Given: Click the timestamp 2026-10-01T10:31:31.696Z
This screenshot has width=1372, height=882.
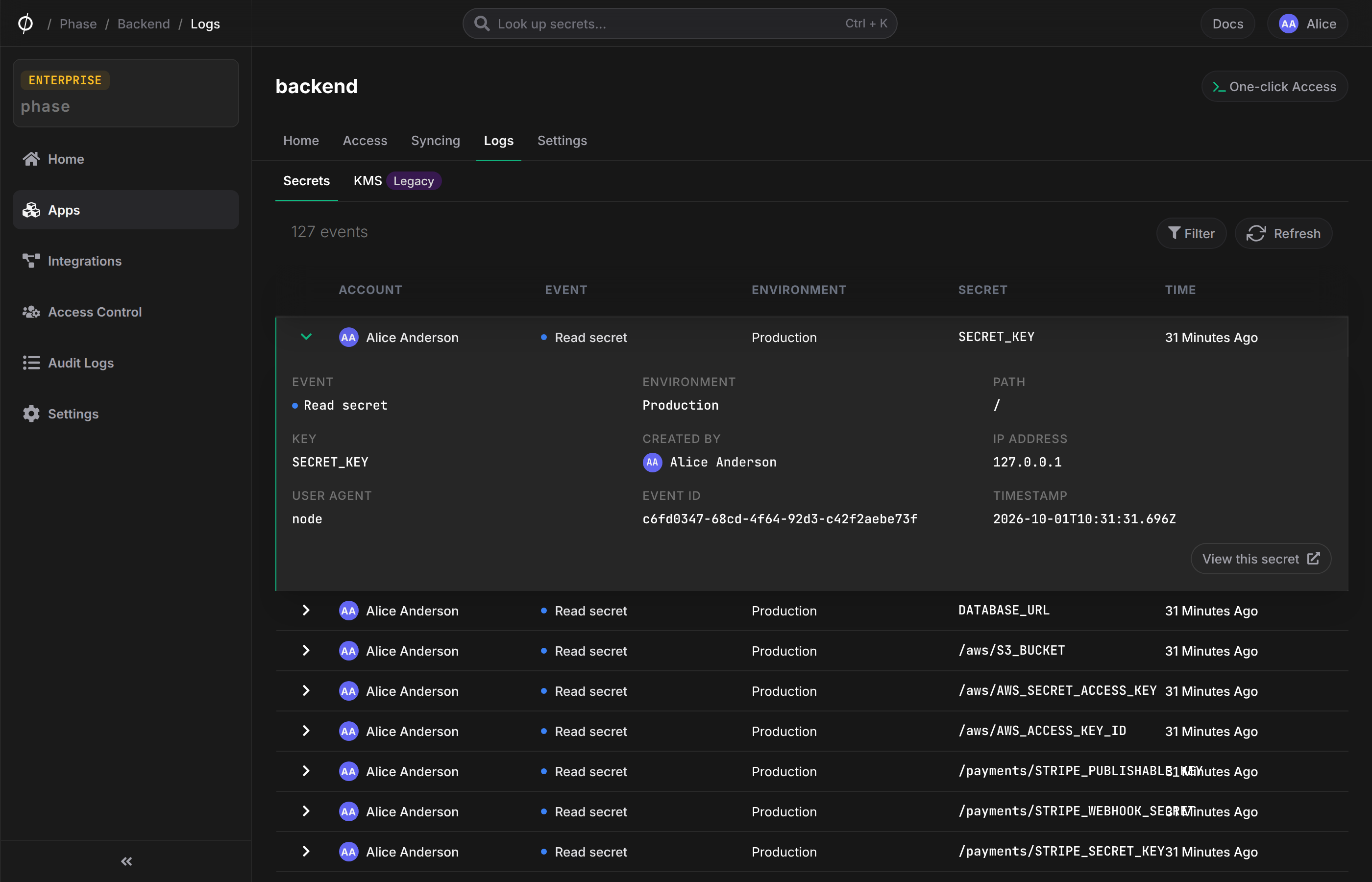Looking at the screenshot, I should tap(1084, 519).
